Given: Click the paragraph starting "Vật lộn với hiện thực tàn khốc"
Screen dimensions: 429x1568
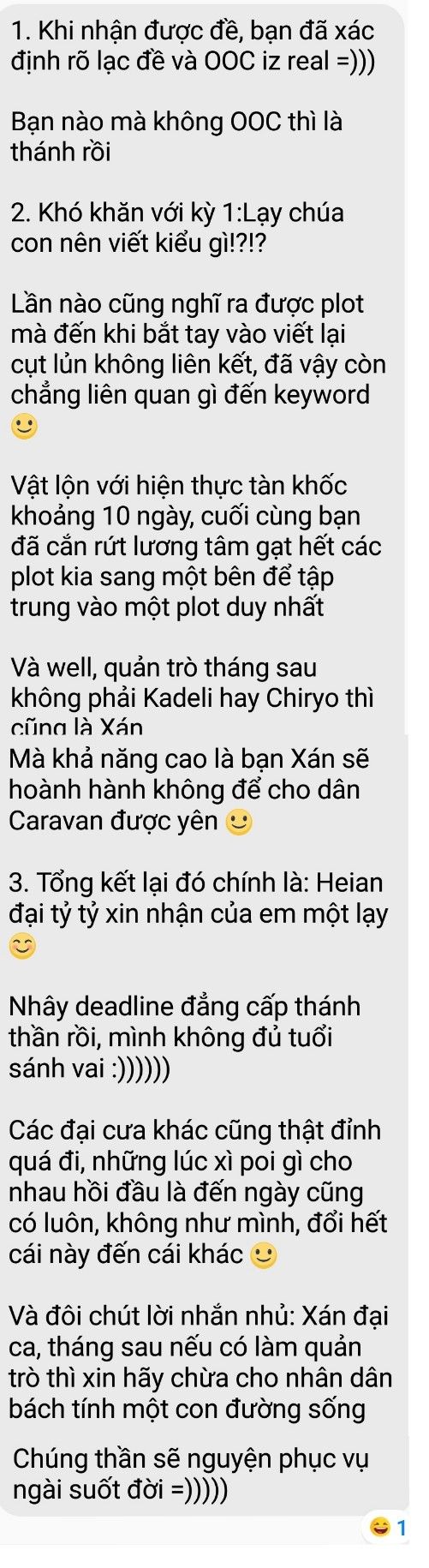Looking at the screenshot, I should (x=196, y=546).
